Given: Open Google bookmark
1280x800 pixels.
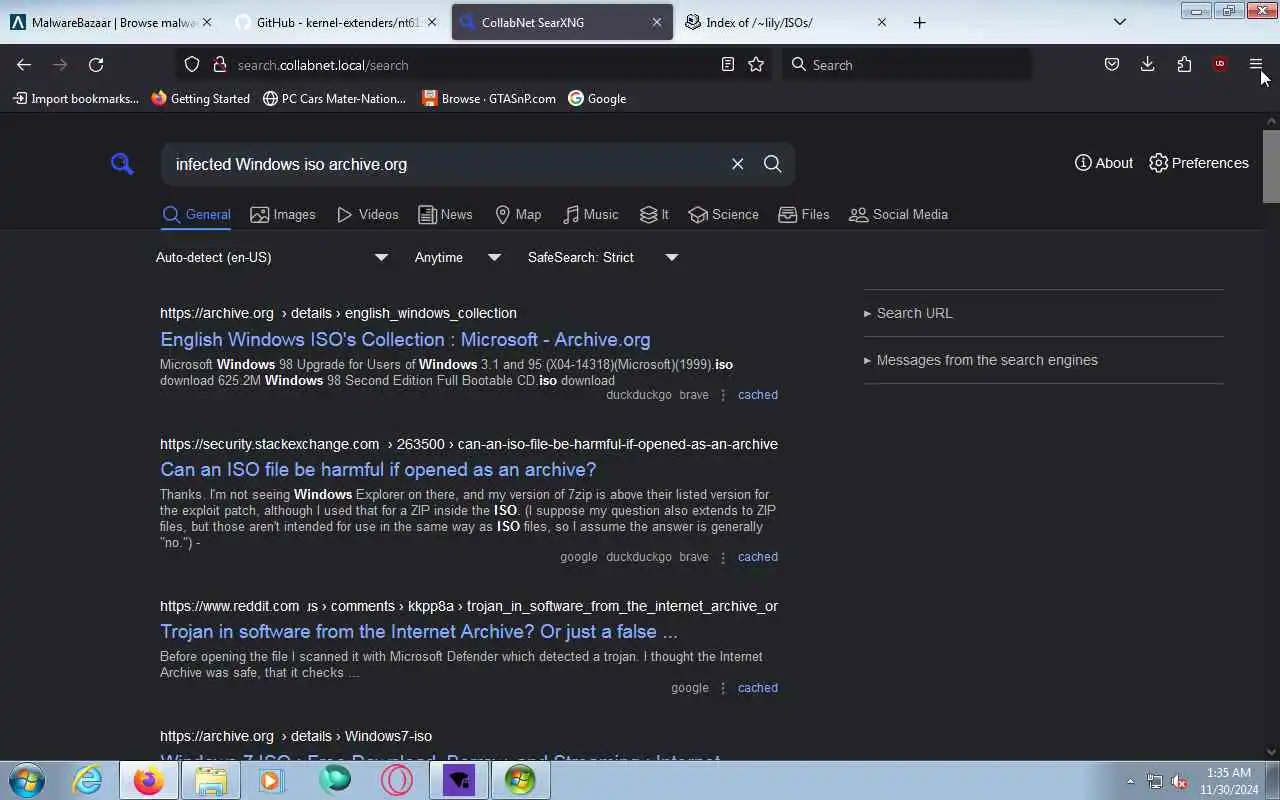Looking at the screenshot, I should click(x=597, y=98).
